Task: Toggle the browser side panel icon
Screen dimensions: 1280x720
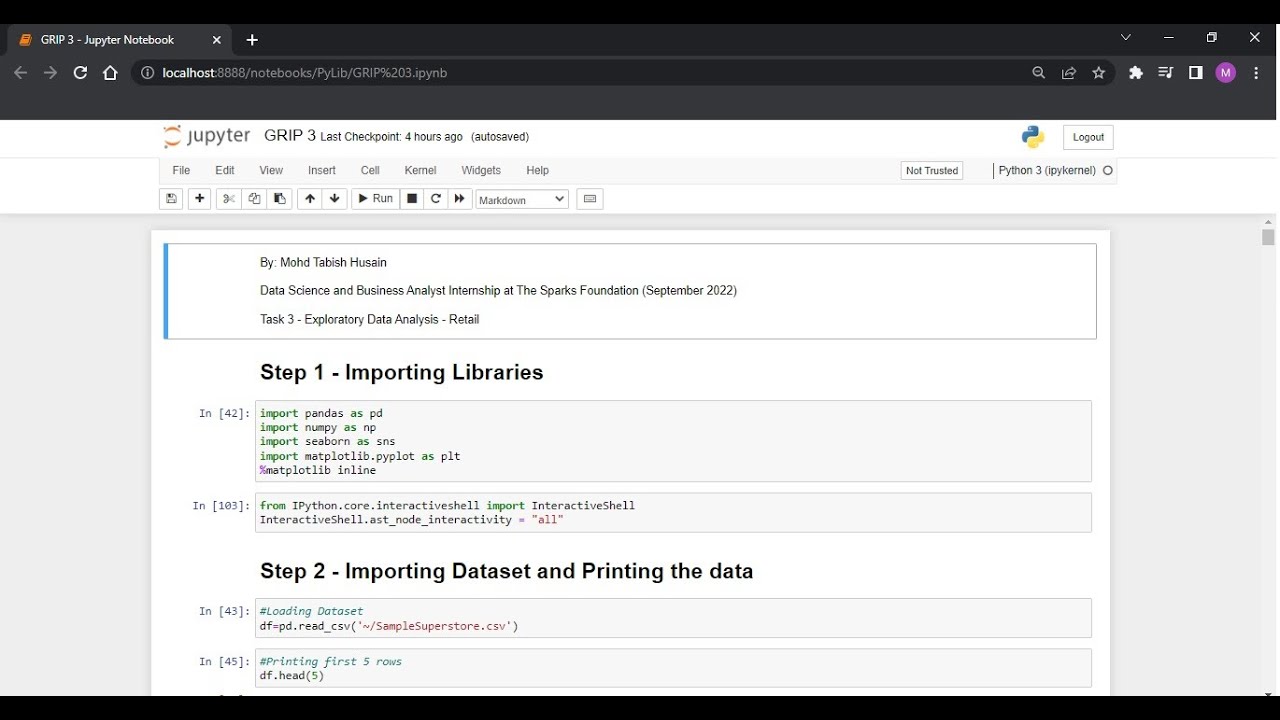Action: pos(1196,73)
